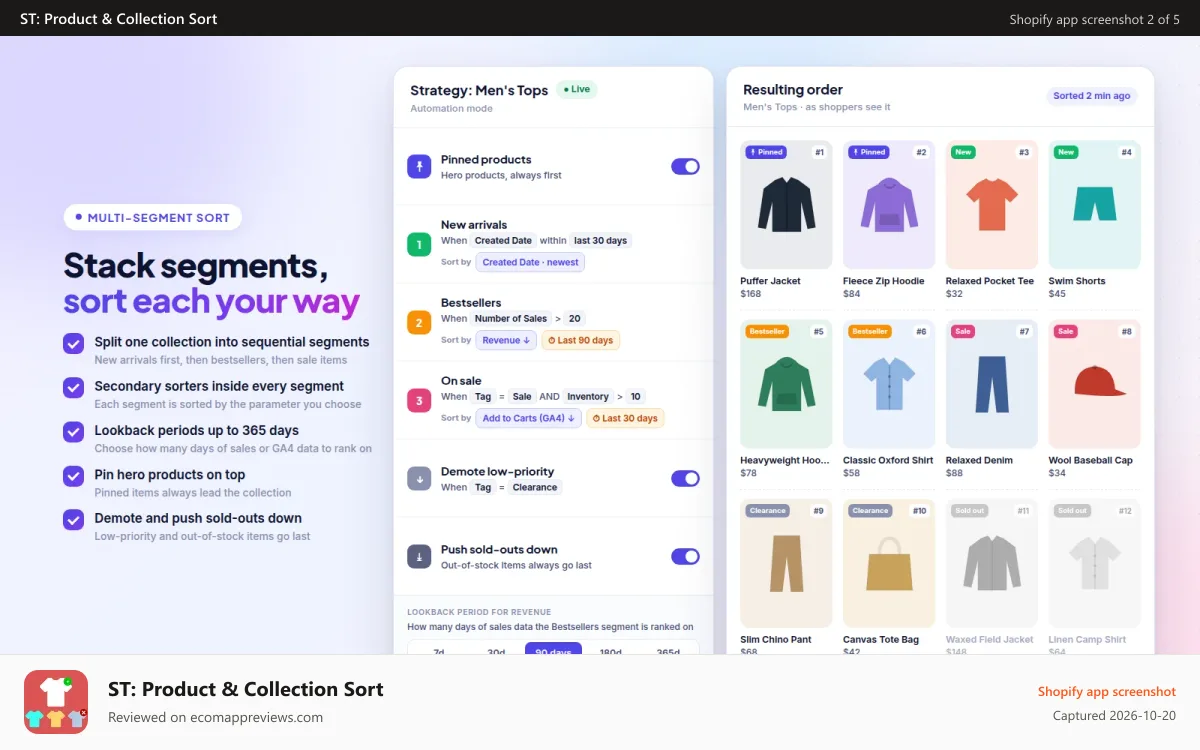The height and width of the screenshot is (750, 1200).
Task: Click the Shopify app screenshot link at the bottom
Action: 1107,692
